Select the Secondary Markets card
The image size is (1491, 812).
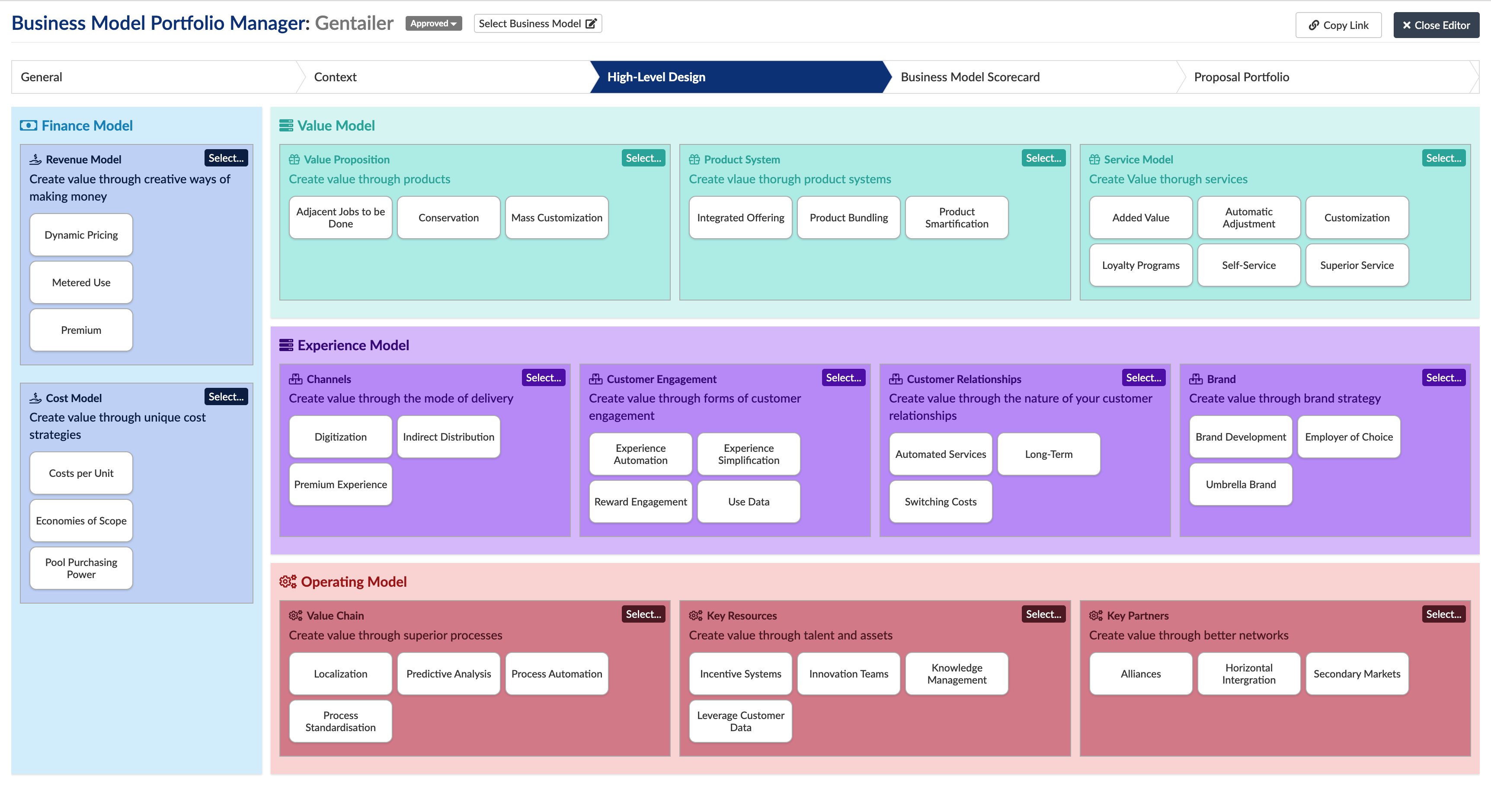point(1357,674)
